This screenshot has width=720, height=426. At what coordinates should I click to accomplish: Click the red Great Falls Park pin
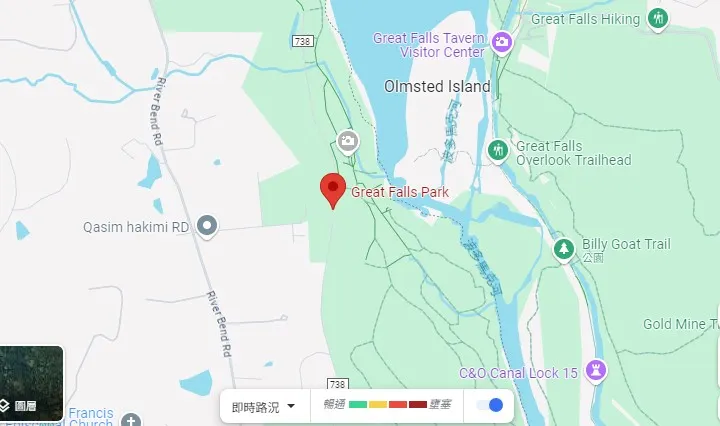[x=333, y=191]
